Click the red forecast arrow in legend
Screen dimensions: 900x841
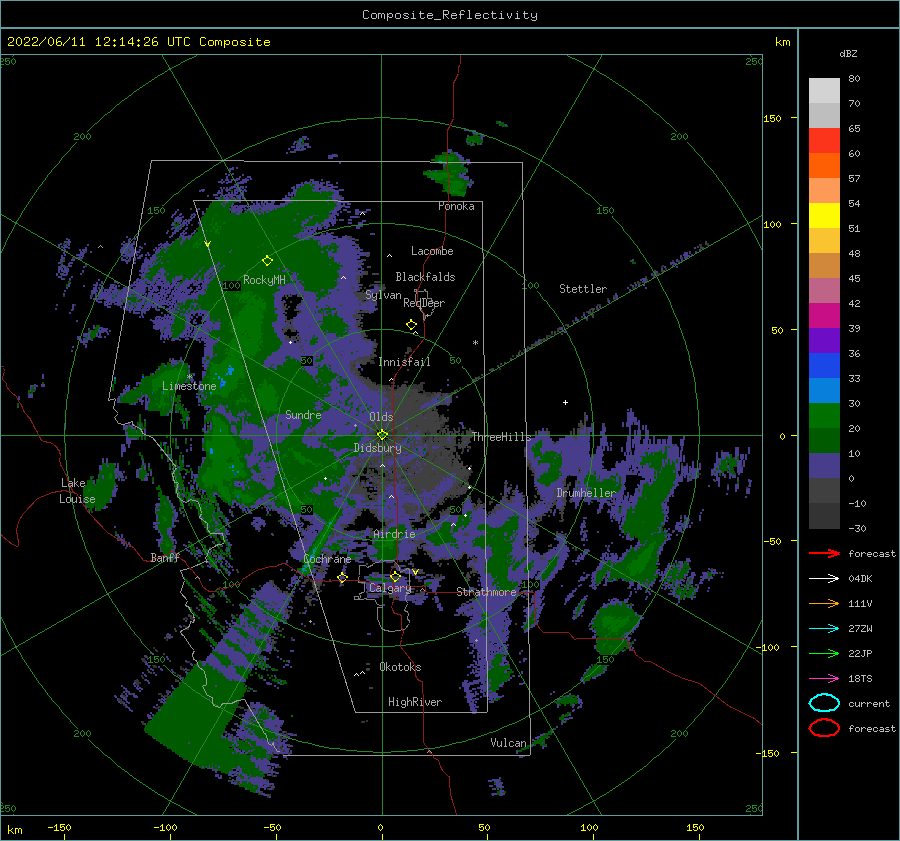click(x=824, y=553)
